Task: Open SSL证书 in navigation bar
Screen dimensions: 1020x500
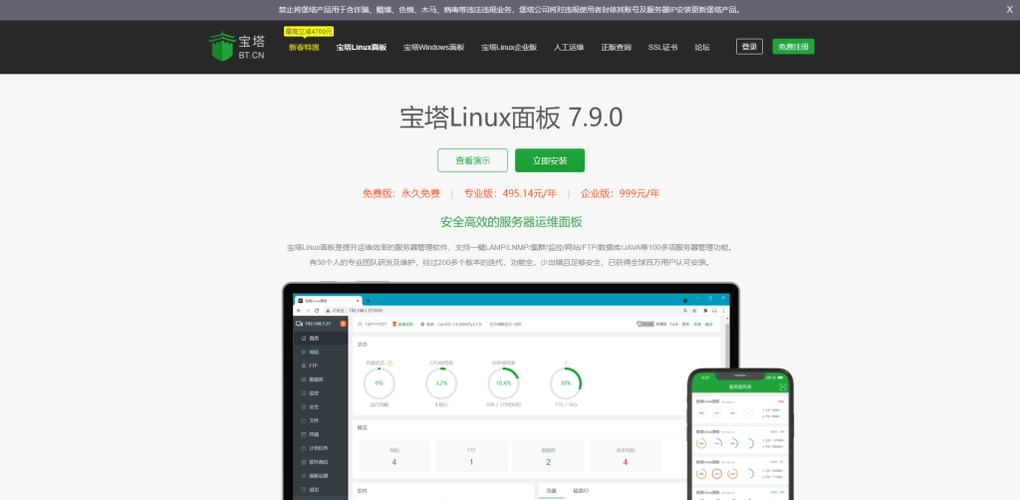Action: 663,47
